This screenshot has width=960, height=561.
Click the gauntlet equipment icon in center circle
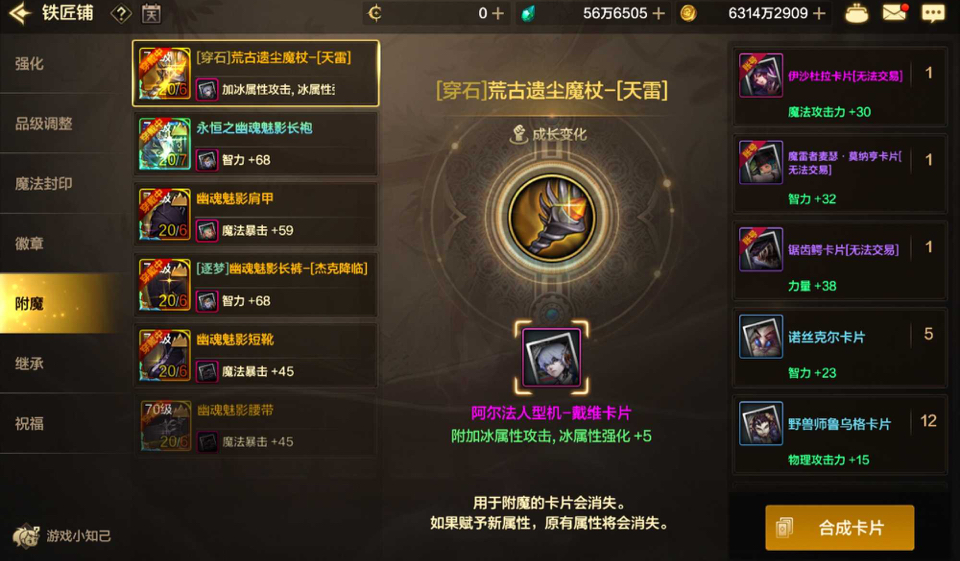[552, 218]
